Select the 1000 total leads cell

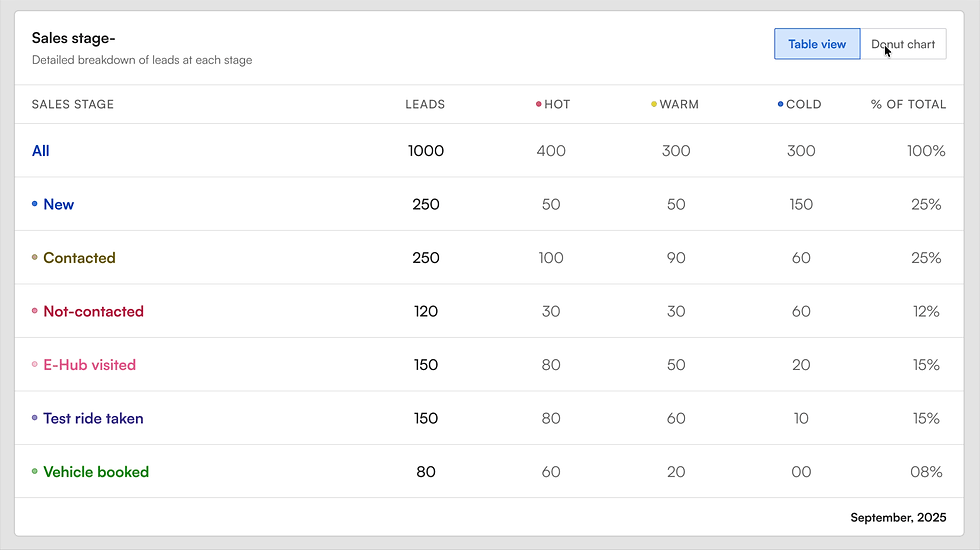(x=426, y=151)
